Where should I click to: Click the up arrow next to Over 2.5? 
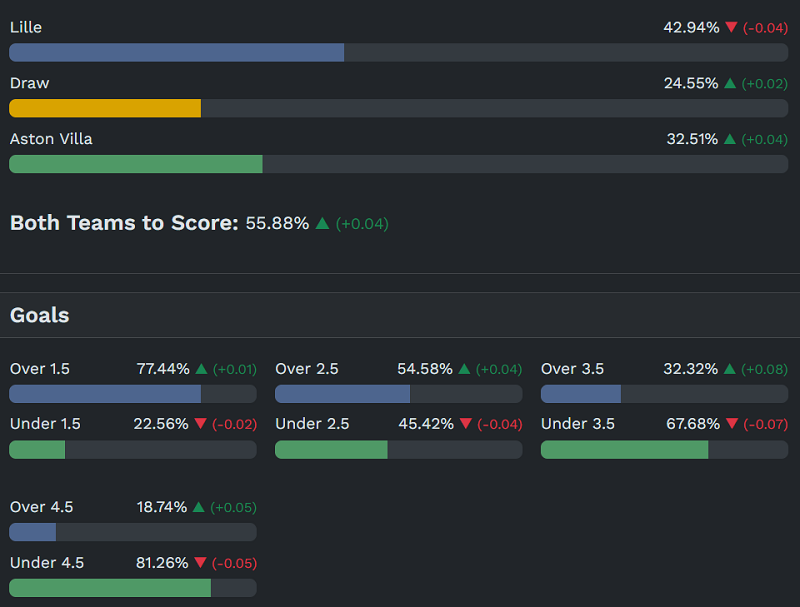pos(464,369)
